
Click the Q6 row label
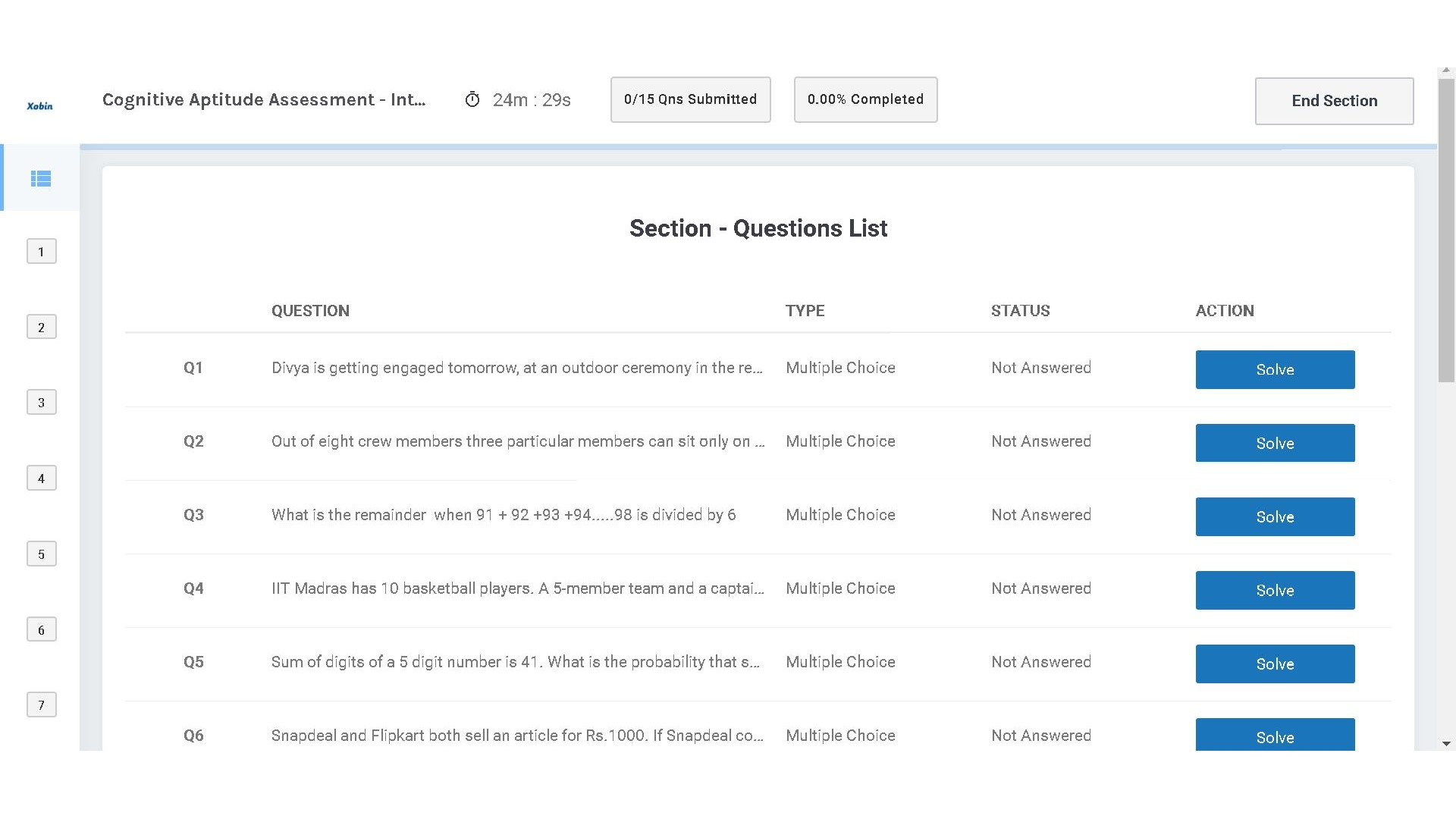[193, 736]
